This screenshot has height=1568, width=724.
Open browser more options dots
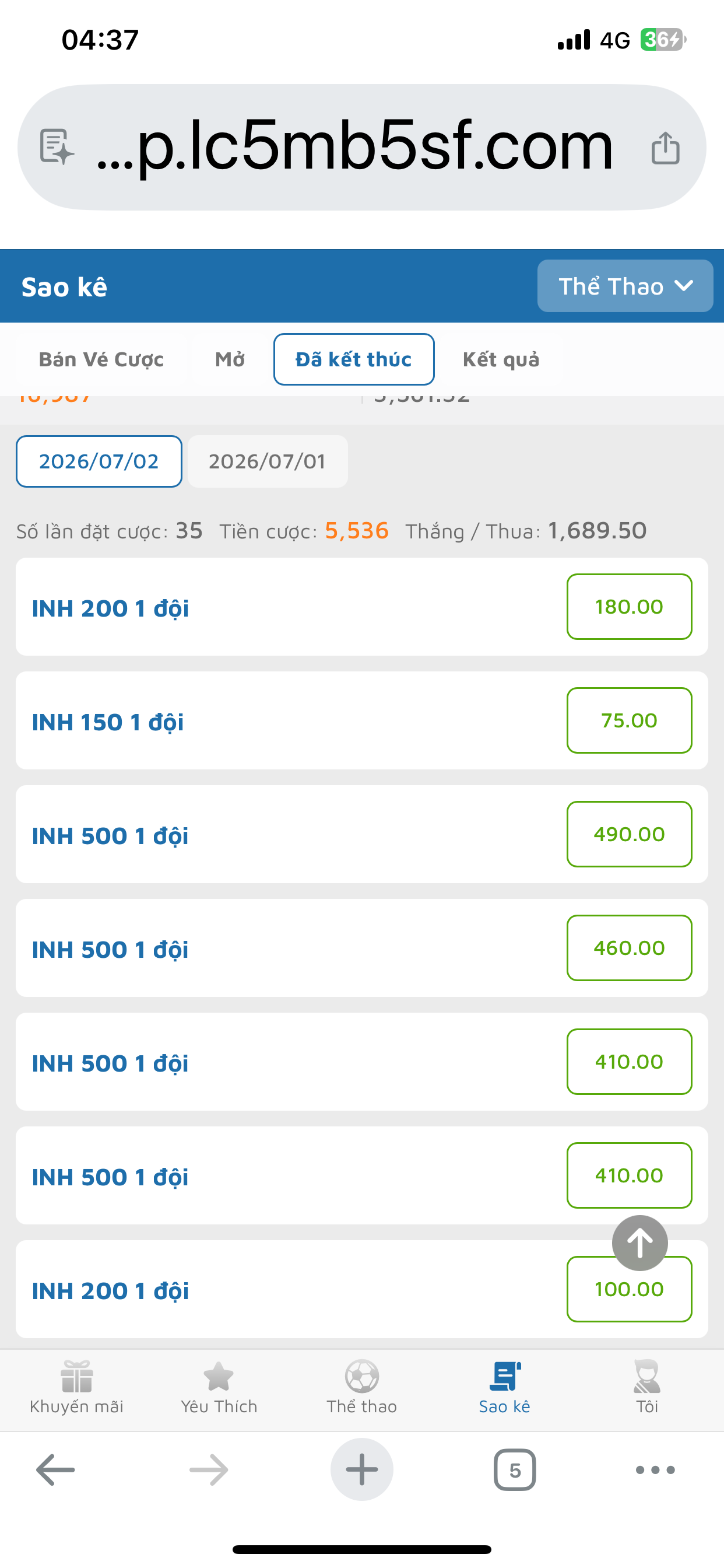pyautogui.click(x=655, y=1470)
